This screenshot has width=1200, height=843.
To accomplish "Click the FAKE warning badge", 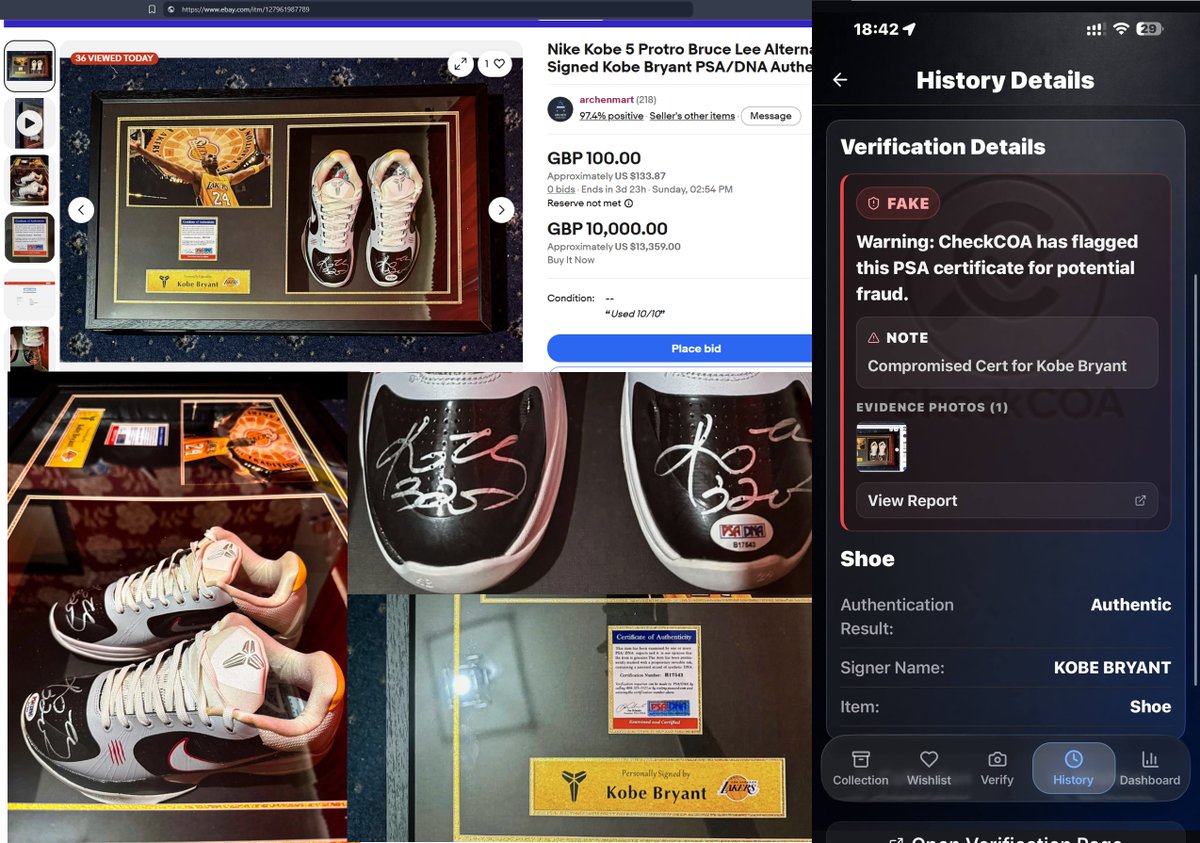I will [x=898, y=203].
